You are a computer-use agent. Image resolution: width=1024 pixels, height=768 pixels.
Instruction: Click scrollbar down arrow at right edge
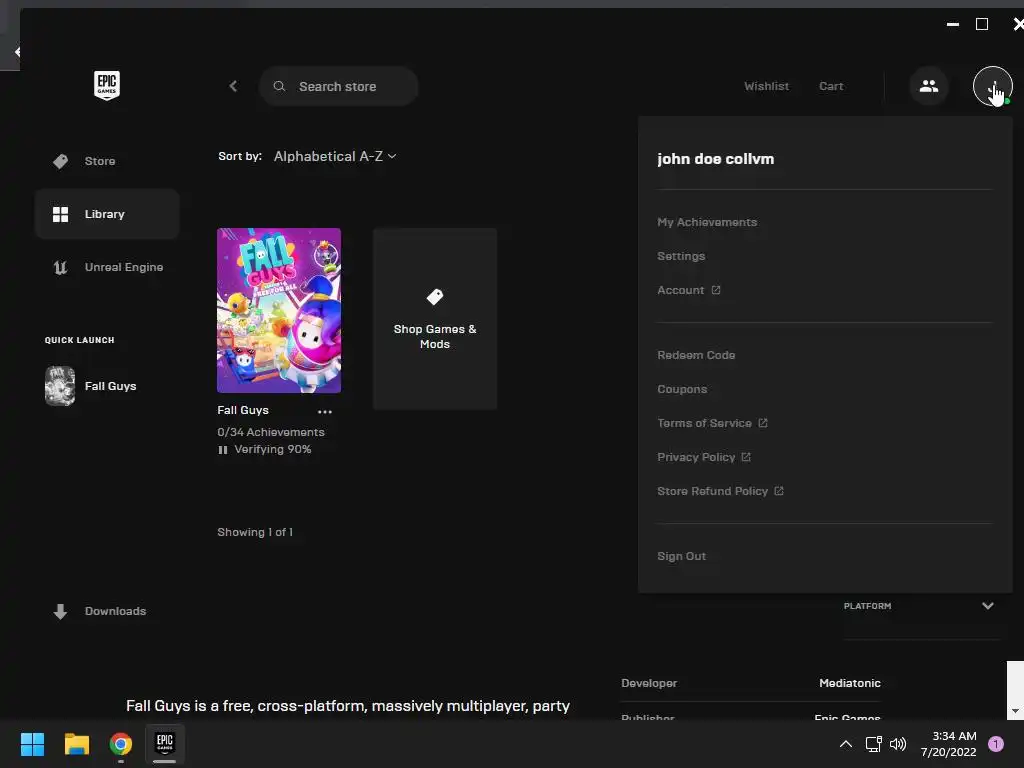tap(1015, 711)
